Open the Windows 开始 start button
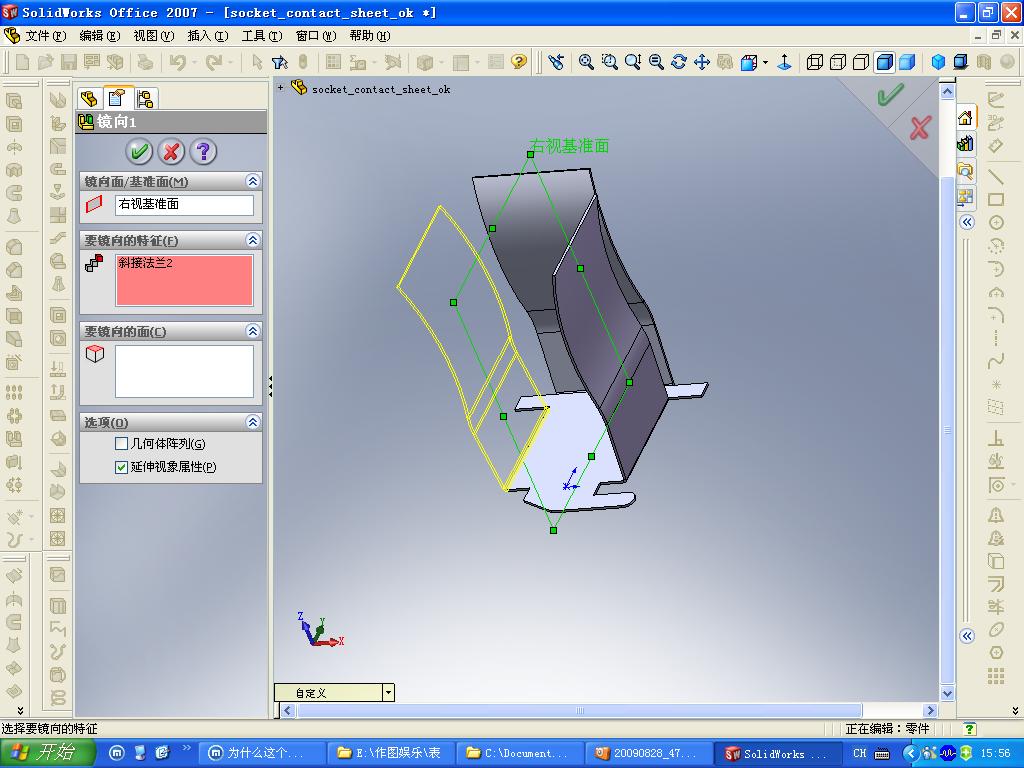1024x768 pixels. (47, 753)
